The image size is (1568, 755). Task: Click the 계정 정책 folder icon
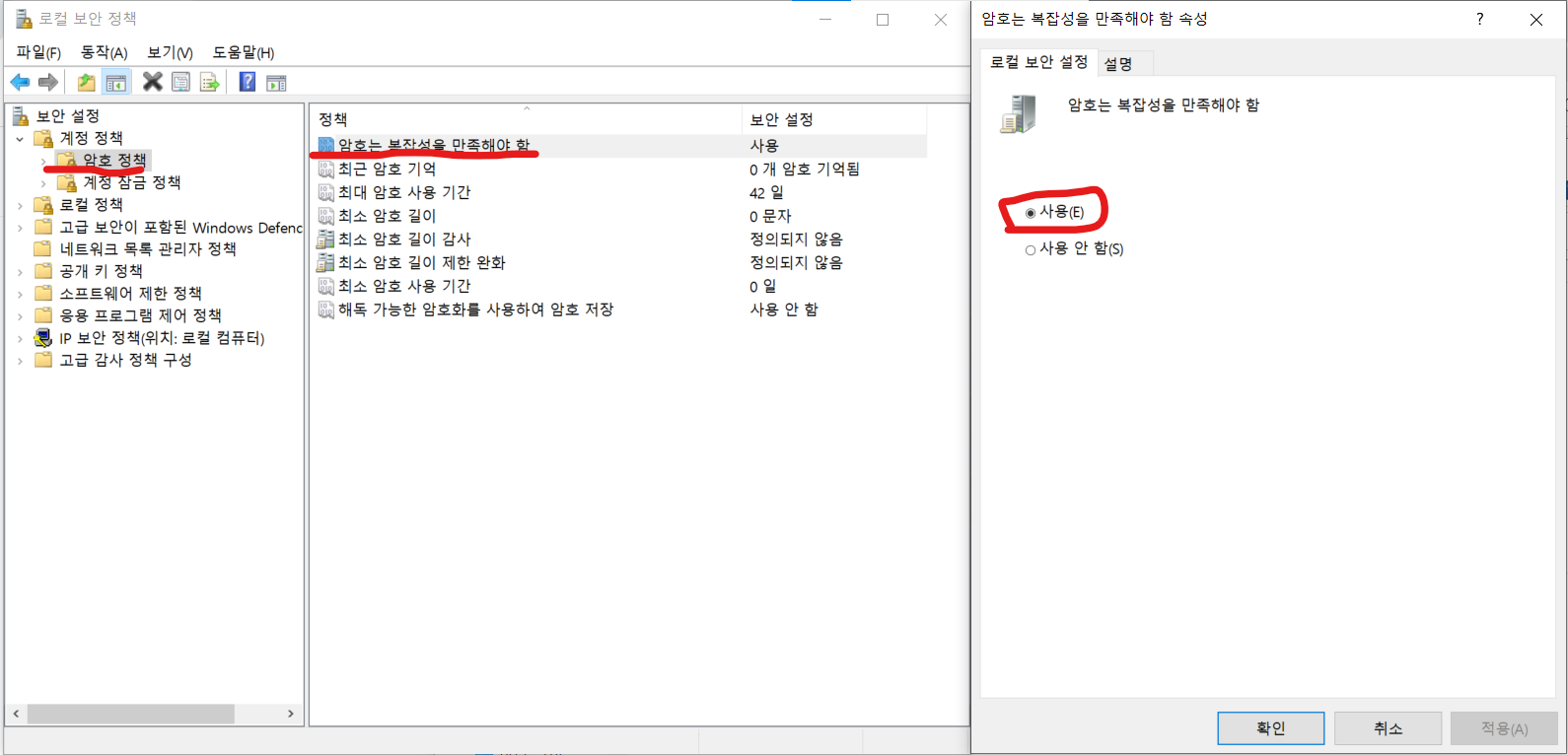[x=43, y=138]
